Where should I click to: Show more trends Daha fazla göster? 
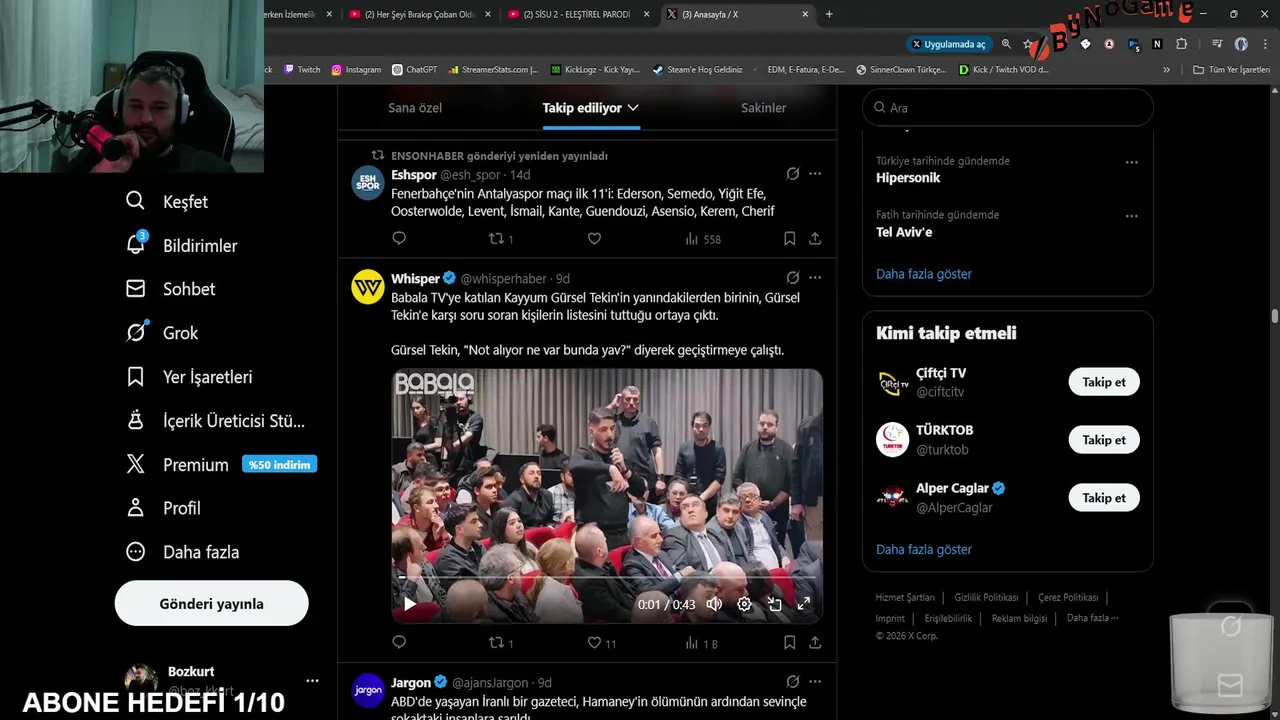924,274
